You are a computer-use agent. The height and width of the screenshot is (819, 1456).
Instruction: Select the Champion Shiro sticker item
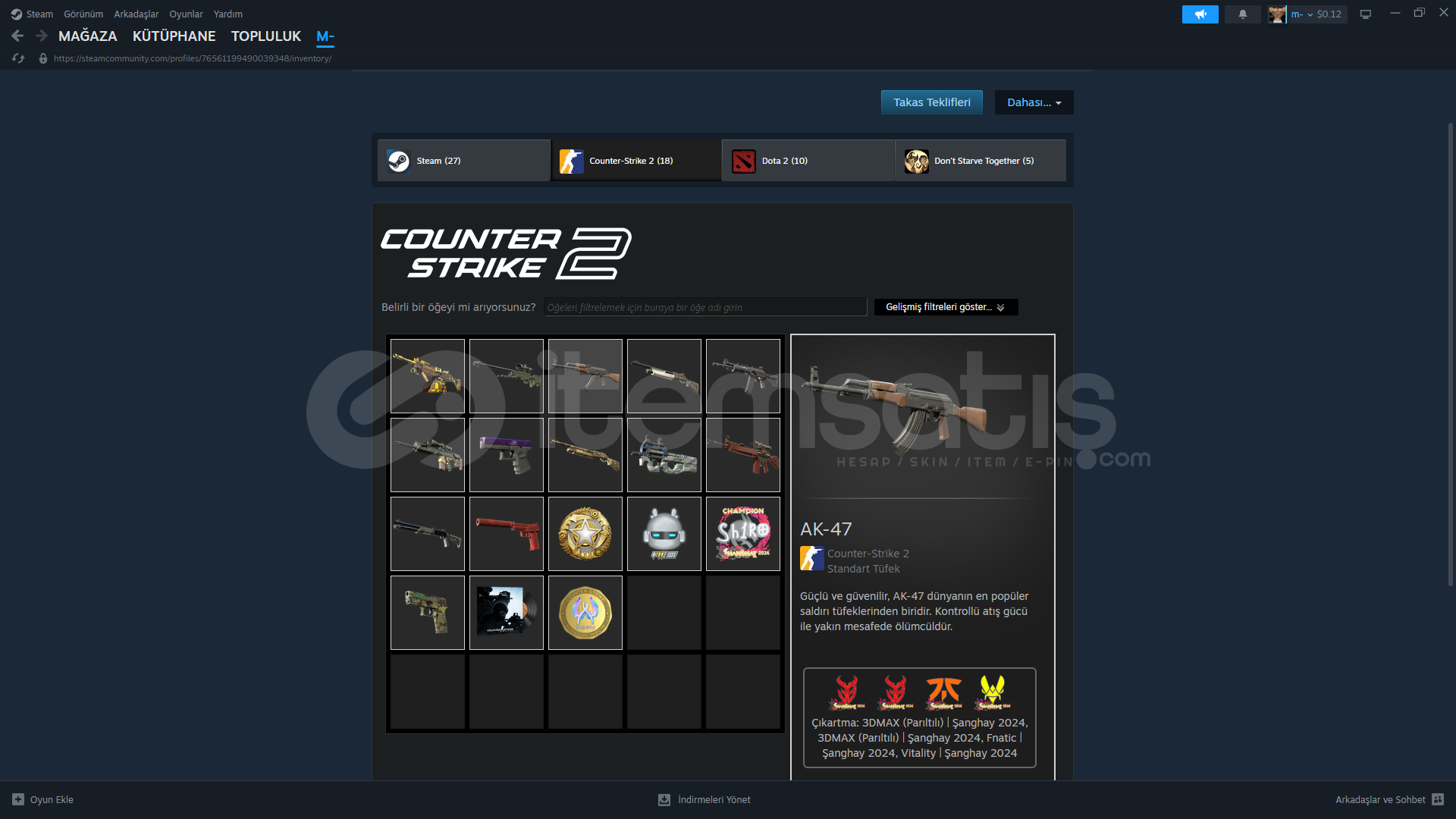tap(742, 534)
